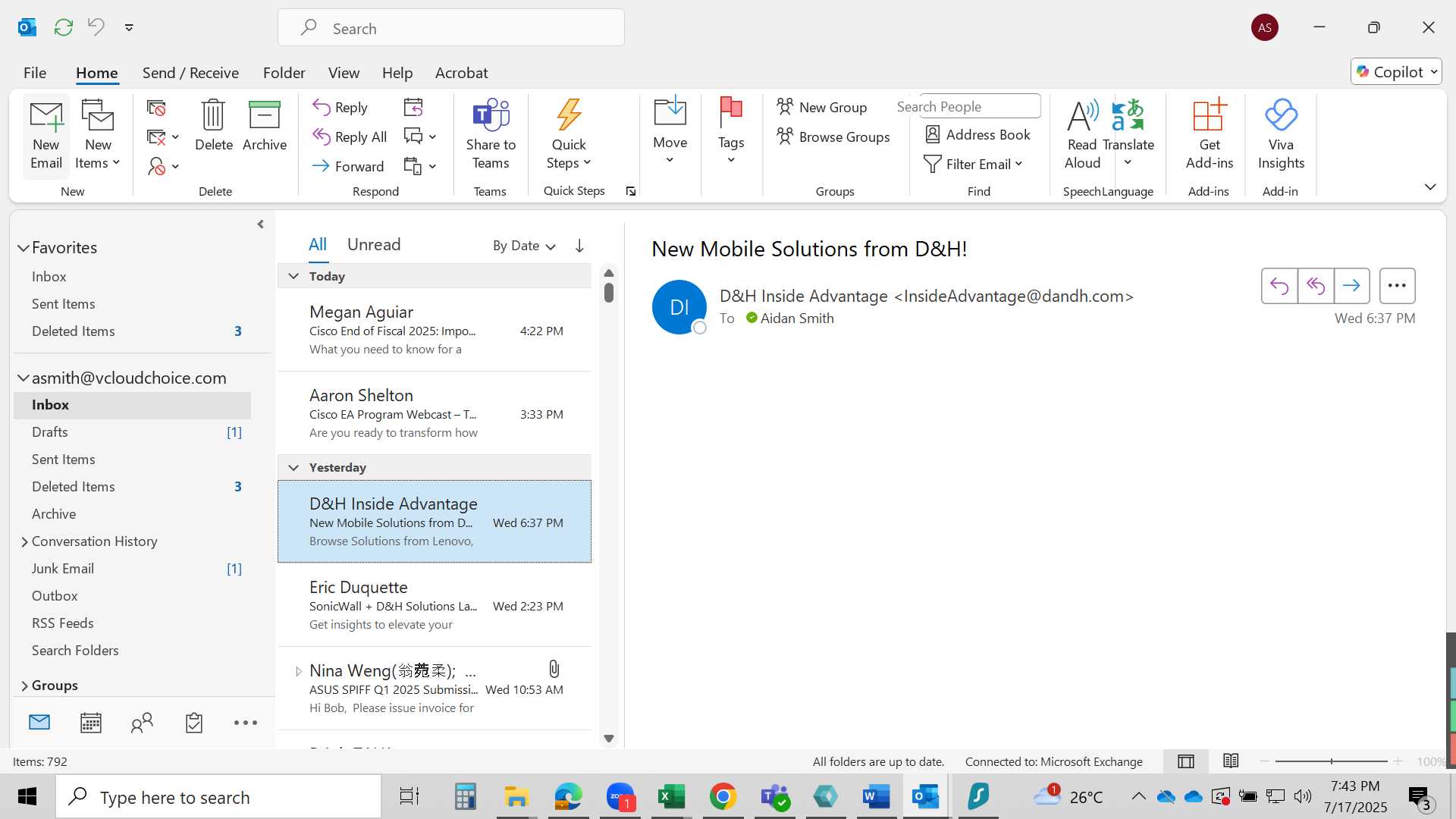Expand Nina Weng conversation thread
The image size is (1456, 819).
298,671
